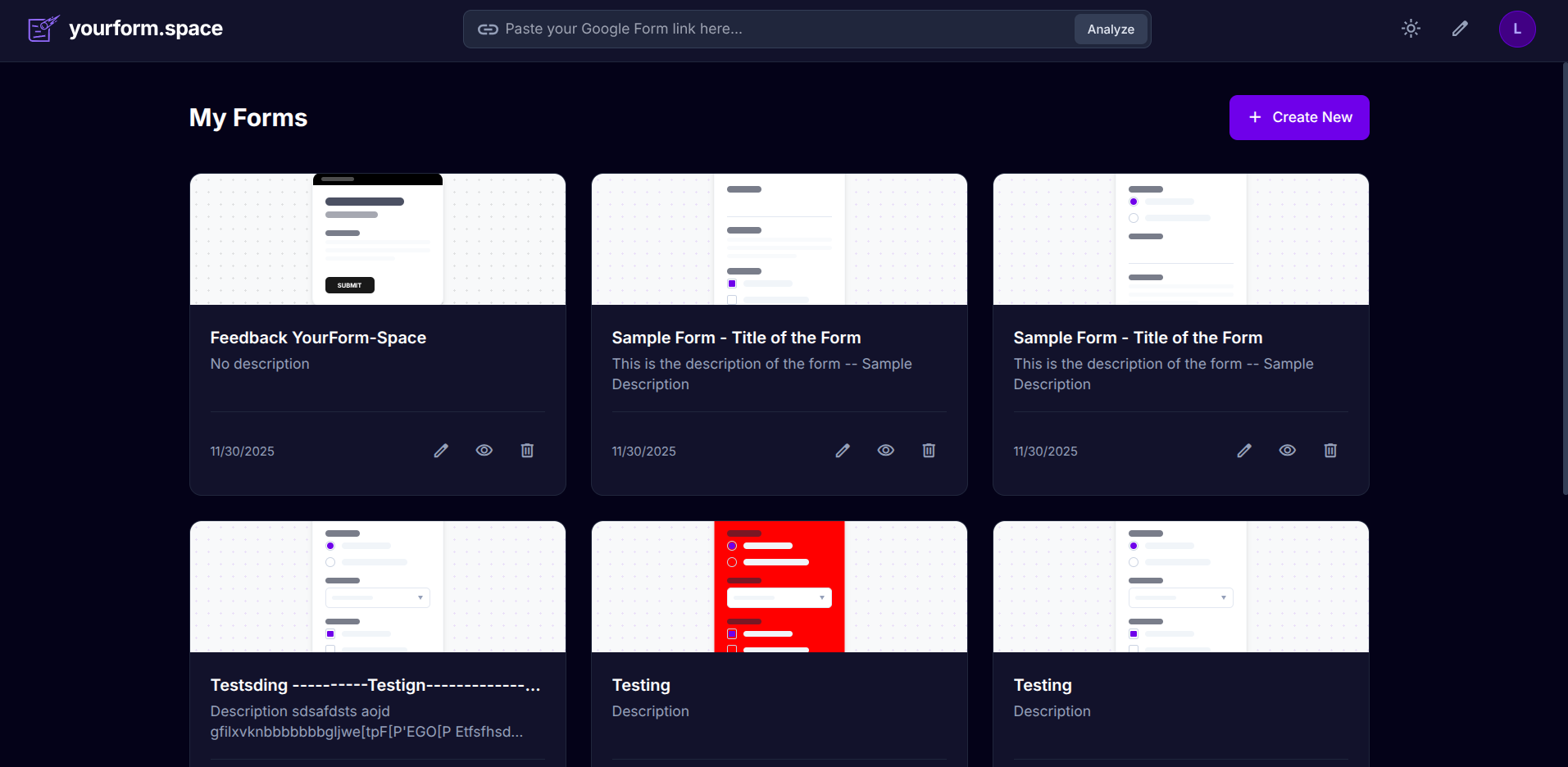Edit the rightmost Sample Form with its pencil icon
1568x767 pixels.
(1244, 451)
